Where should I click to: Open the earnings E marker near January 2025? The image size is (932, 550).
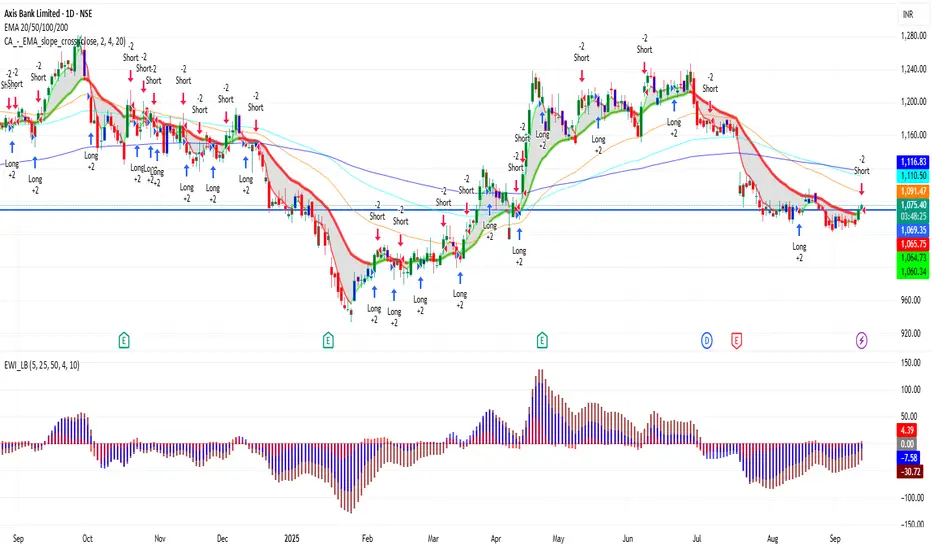pyautogui.click(x=328, y=340)
